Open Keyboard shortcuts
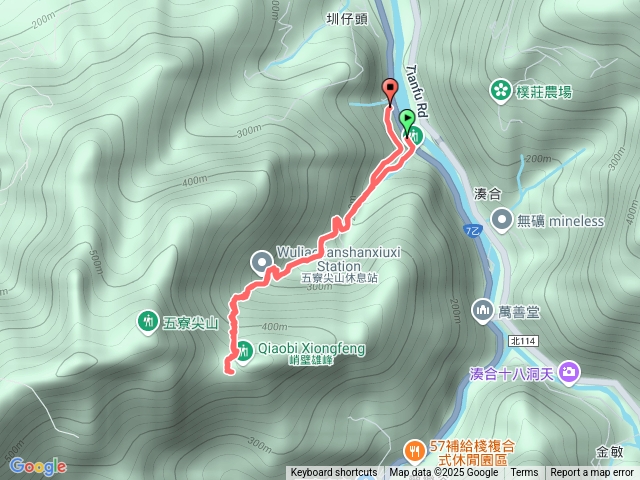The height and width of the screenshot is (480, 640). click(x=334, y=473)
